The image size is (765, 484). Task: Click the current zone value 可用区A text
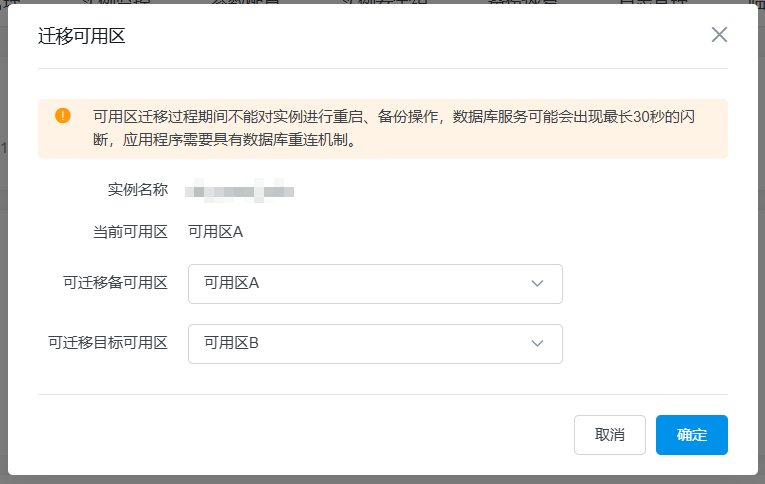216,232
